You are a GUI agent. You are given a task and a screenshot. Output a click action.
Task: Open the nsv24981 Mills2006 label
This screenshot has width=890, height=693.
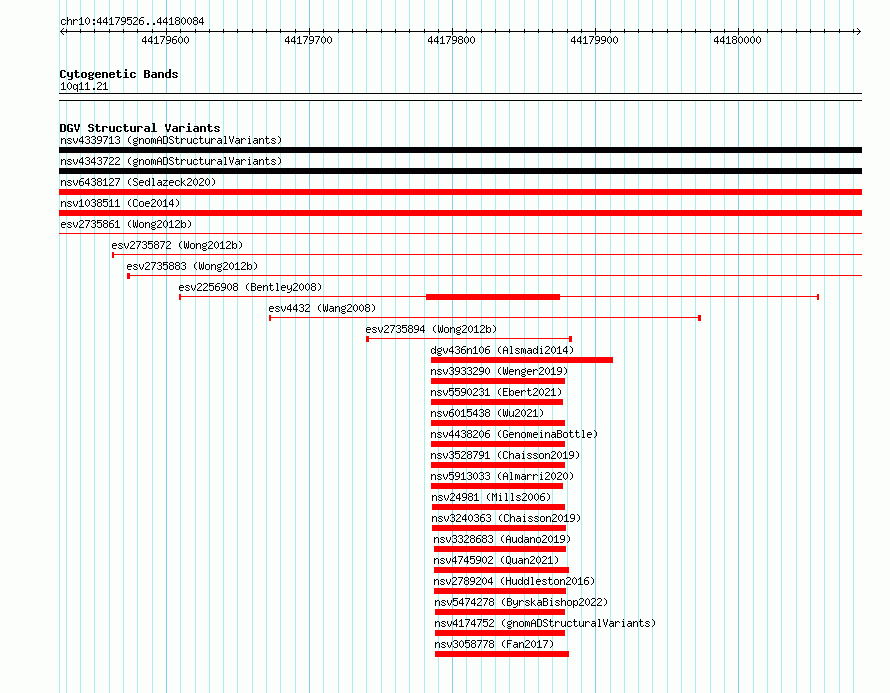pyautogui.click(x=491, y=497)
